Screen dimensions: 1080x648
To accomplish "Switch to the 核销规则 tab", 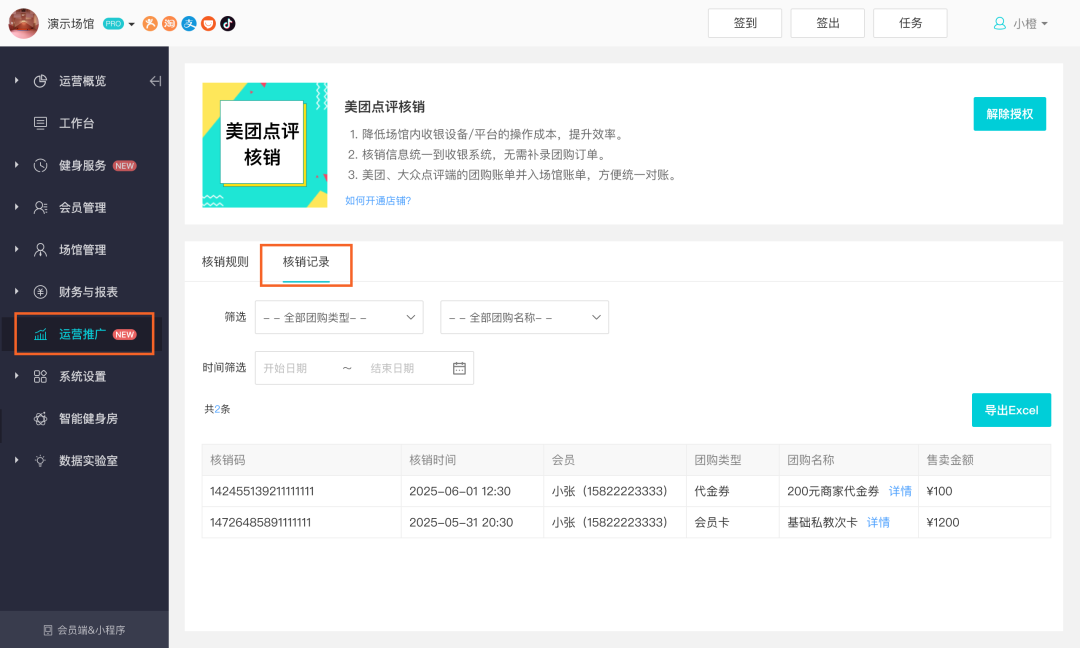I will (x=225, y=262).
